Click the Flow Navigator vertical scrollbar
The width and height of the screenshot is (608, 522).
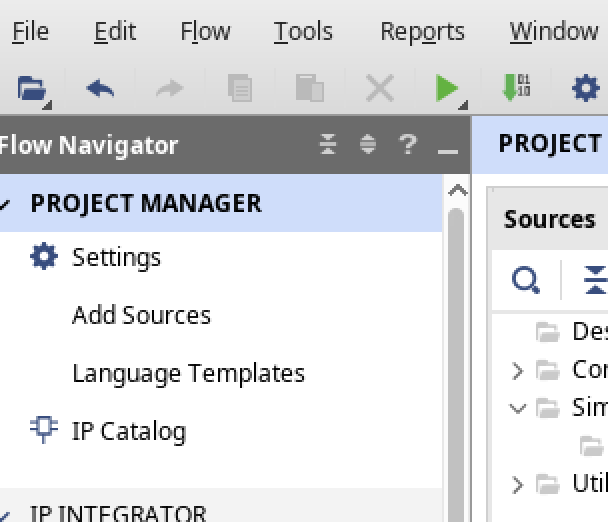pos(456,350)
